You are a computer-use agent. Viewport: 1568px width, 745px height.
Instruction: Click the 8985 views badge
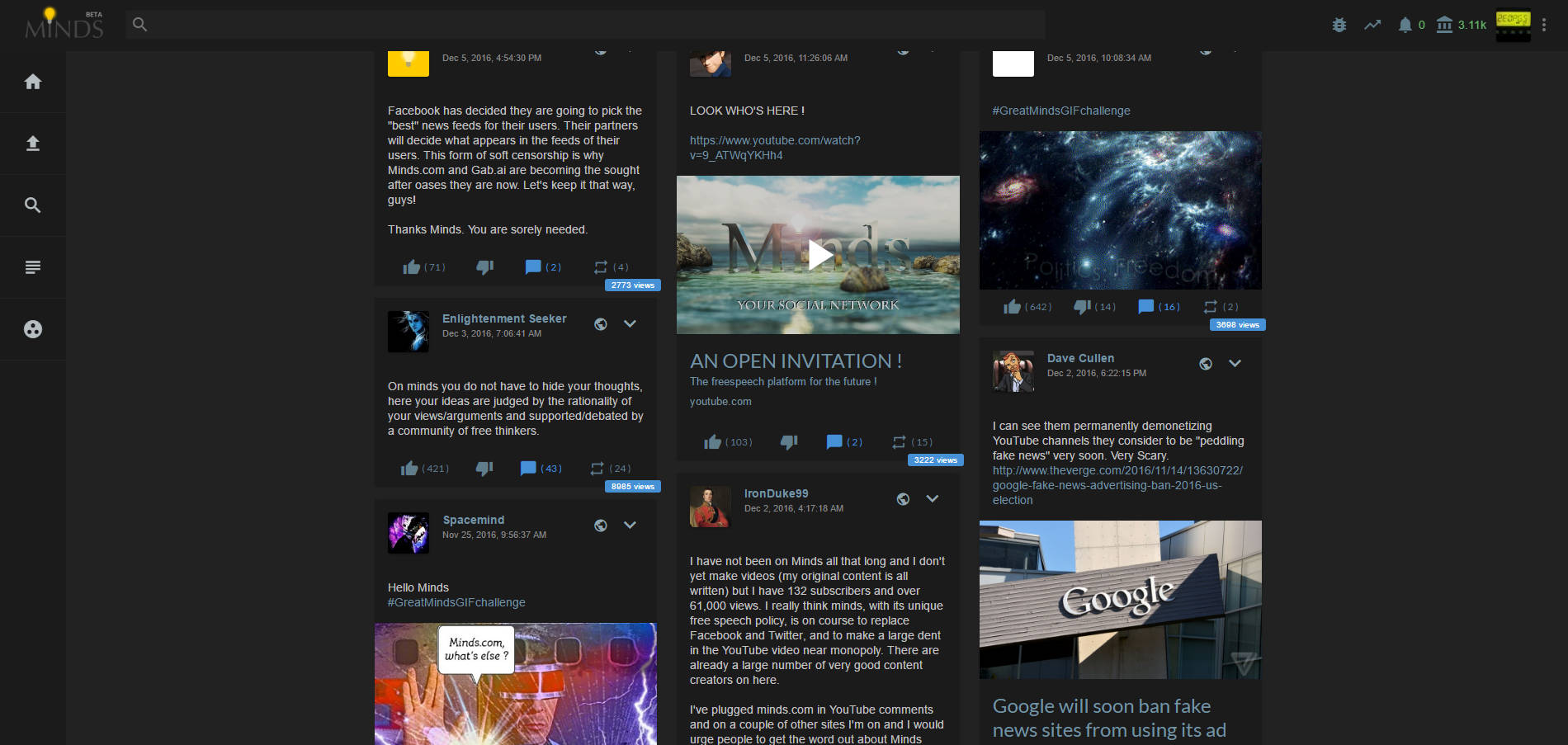(633, 487)
